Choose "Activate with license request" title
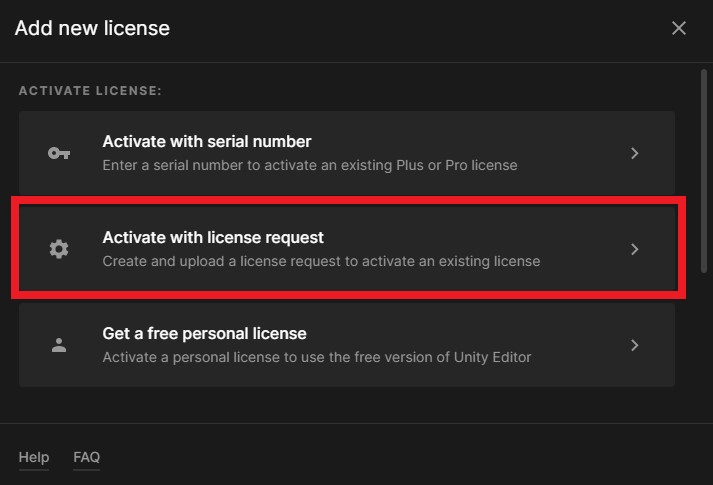 [x=213, y=238]
